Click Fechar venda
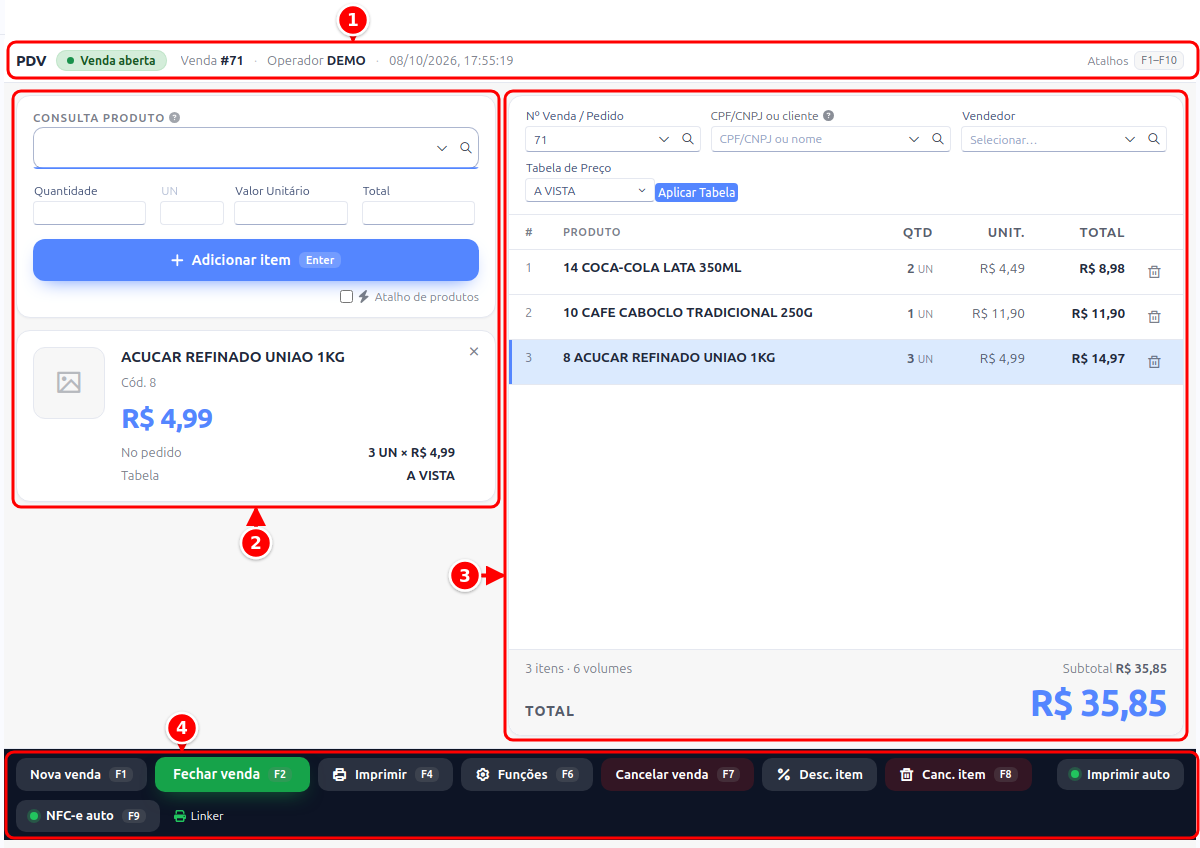The image size is (1200, 848). (232, 775)
